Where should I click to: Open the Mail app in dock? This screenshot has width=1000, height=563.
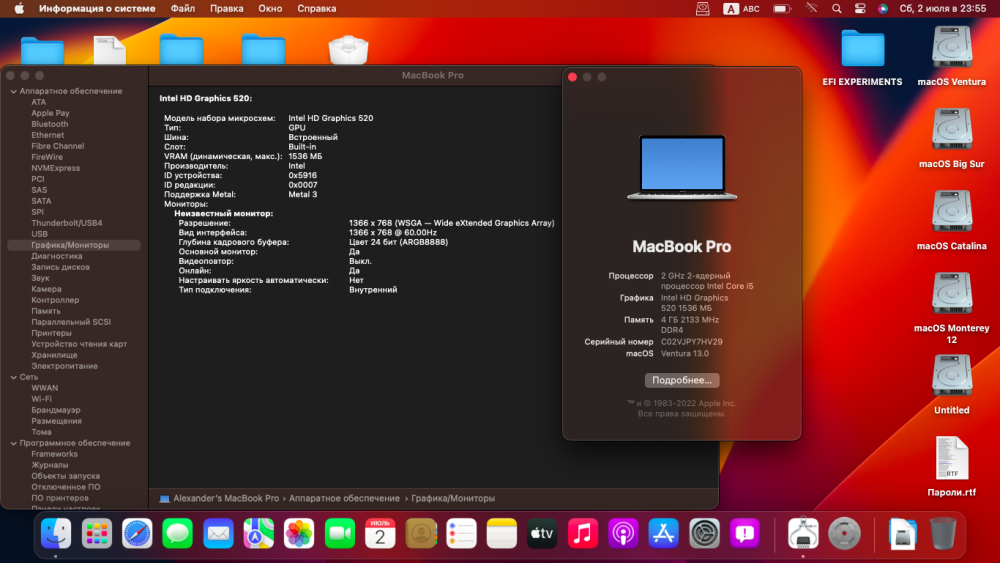pos(218,533)
